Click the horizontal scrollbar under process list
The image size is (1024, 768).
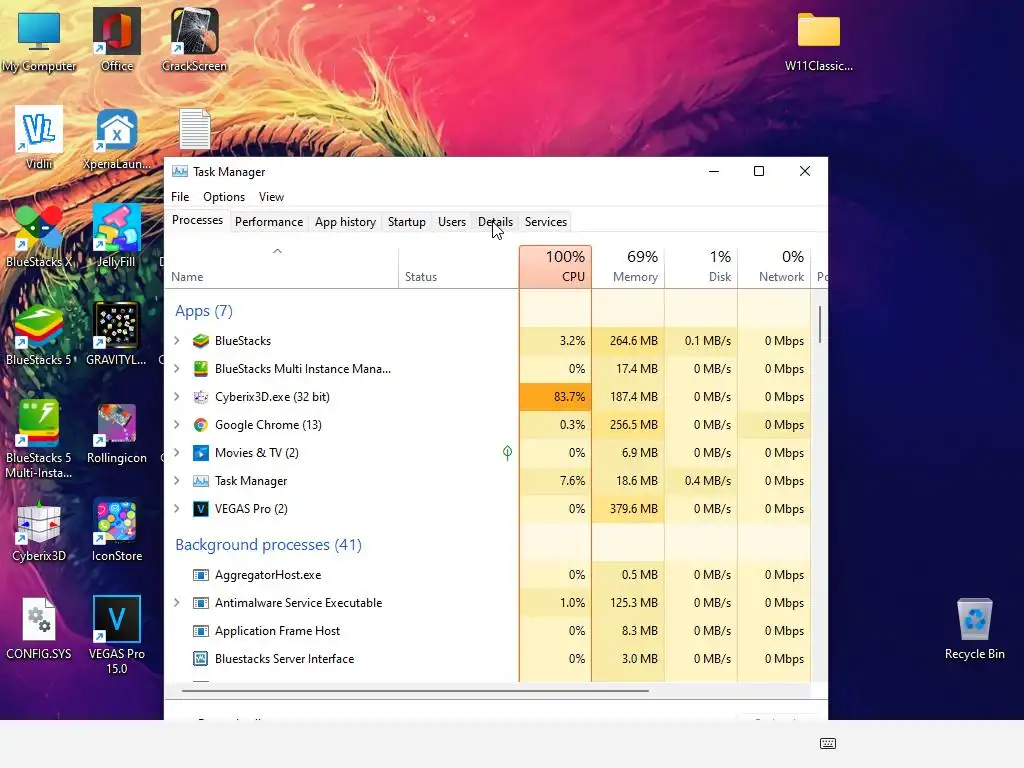click(415, 690)
